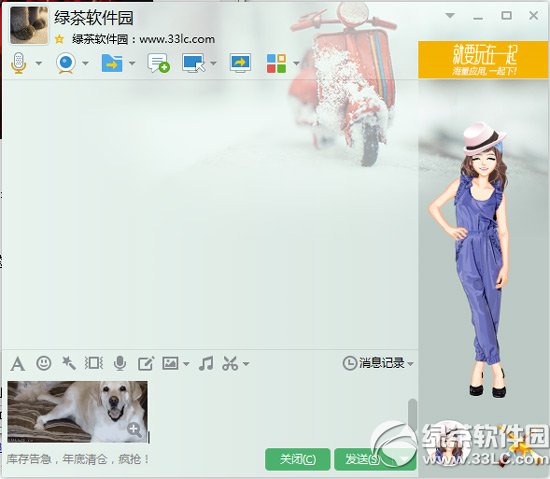The width and height of the screenshot is (550, 479).
Task: Open handwriting input pencil icon
Action: click(146, 364)
